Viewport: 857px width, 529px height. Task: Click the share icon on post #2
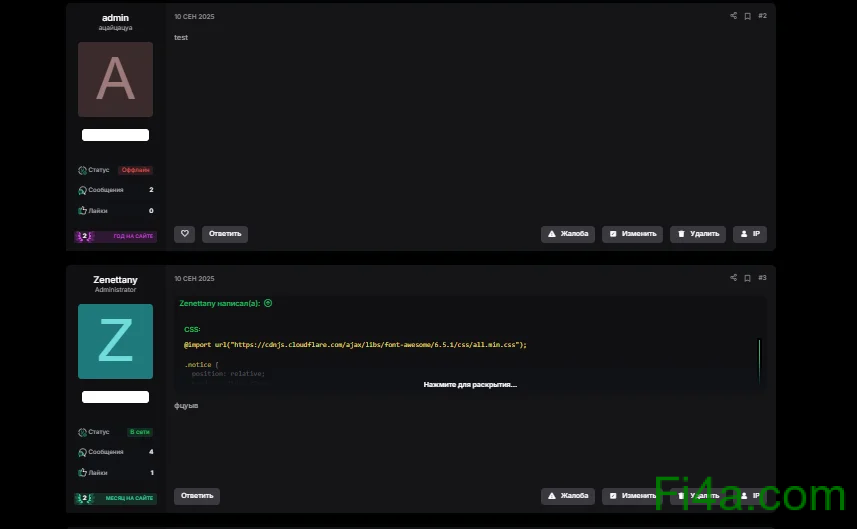pos(733,16)
